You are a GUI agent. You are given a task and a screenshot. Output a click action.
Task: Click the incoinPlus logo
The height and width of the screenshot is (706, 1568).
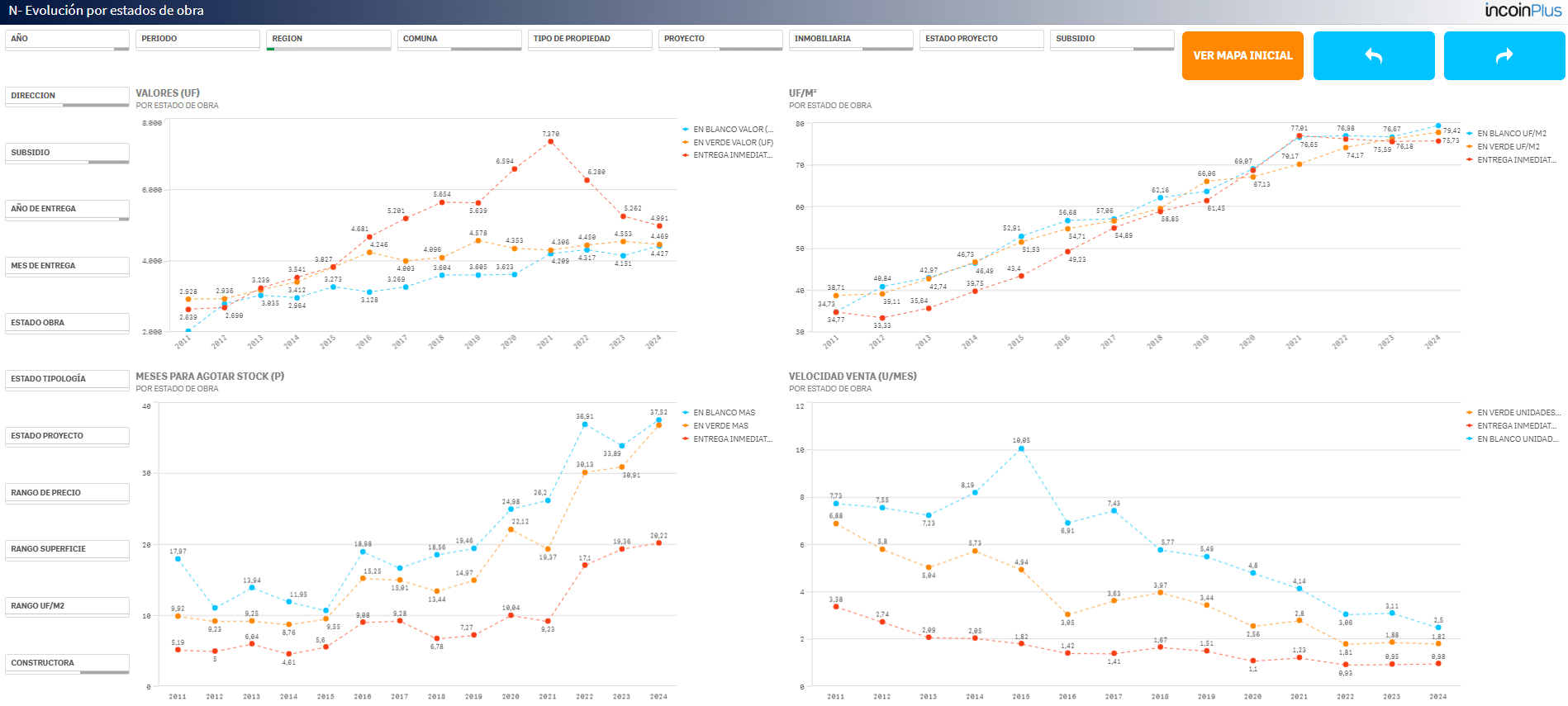1523,10
